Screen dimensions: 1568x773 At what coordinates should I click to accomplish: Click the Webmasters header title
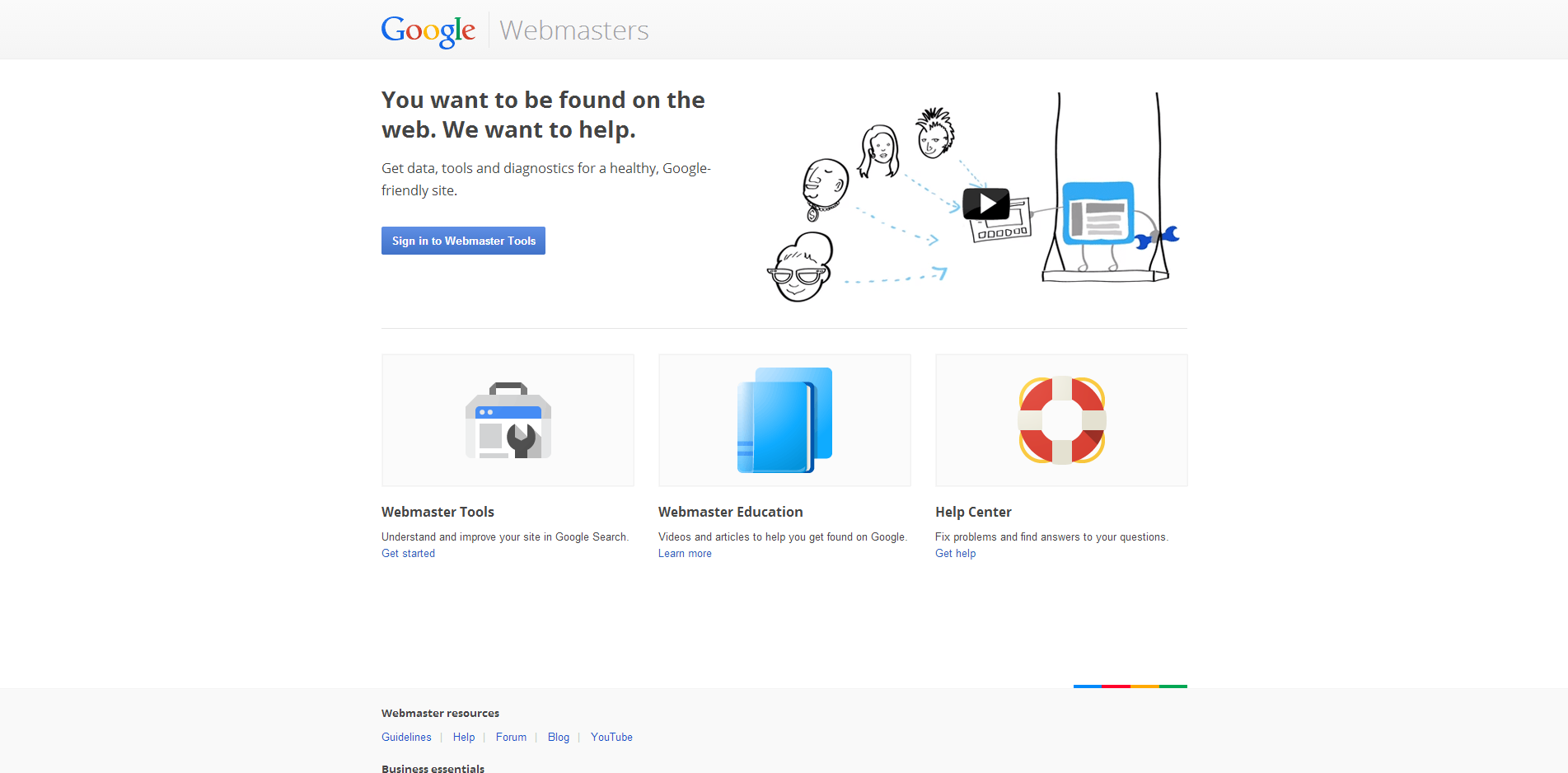[x=573, y=30]
